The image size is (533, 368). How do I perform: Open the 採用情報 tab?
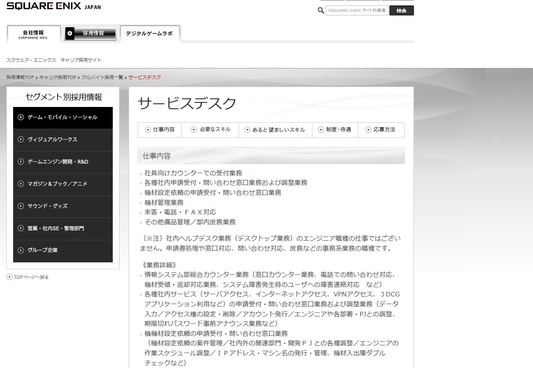click(90, 33)
